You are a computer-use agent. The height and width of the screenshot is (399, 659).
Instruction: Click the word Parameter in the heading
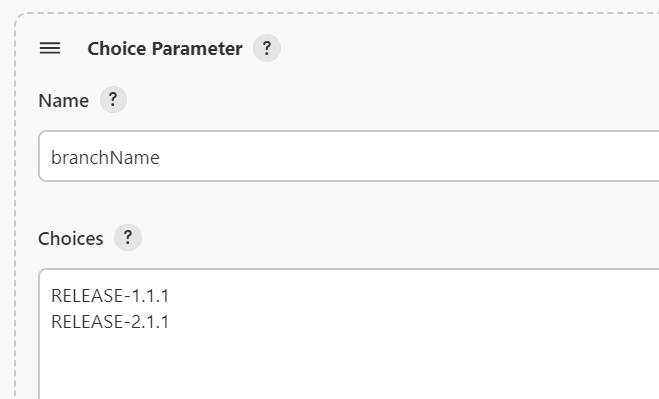tap(197, 48)
